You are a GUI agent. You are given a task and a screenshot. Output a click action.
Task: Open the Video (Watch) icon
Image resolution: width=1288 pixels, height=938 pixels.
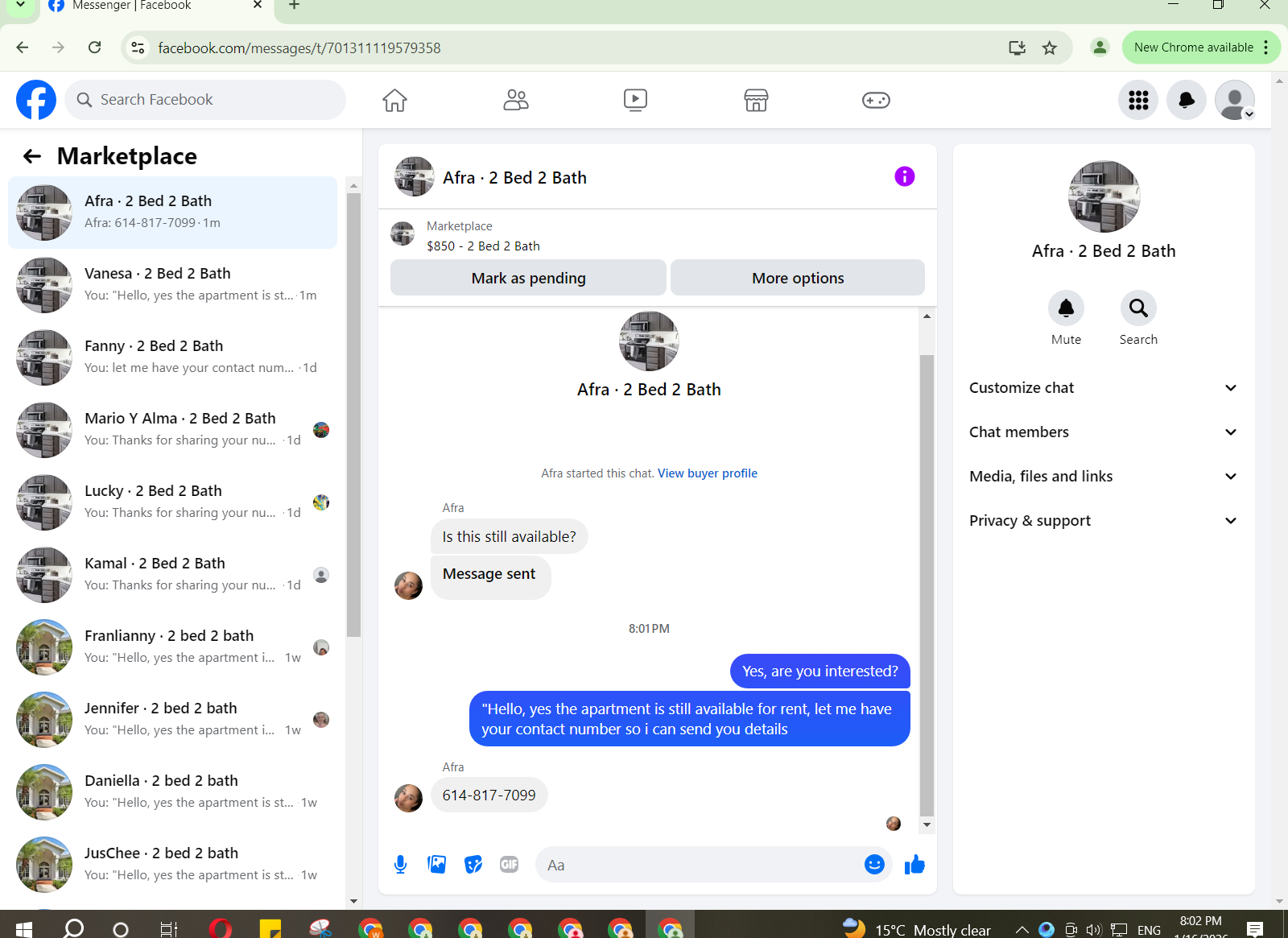(x=635, y=100)
